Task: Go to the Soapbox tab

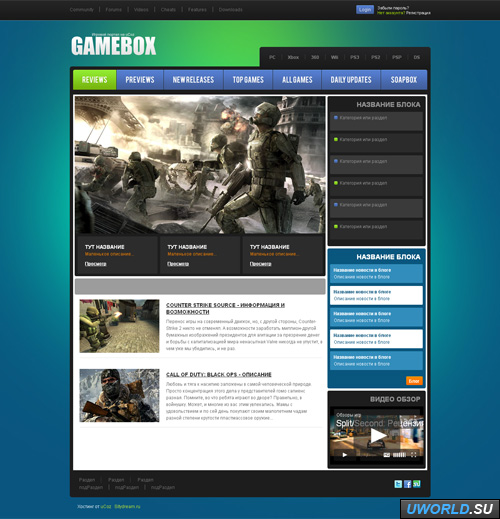Action: pos(404,80)
